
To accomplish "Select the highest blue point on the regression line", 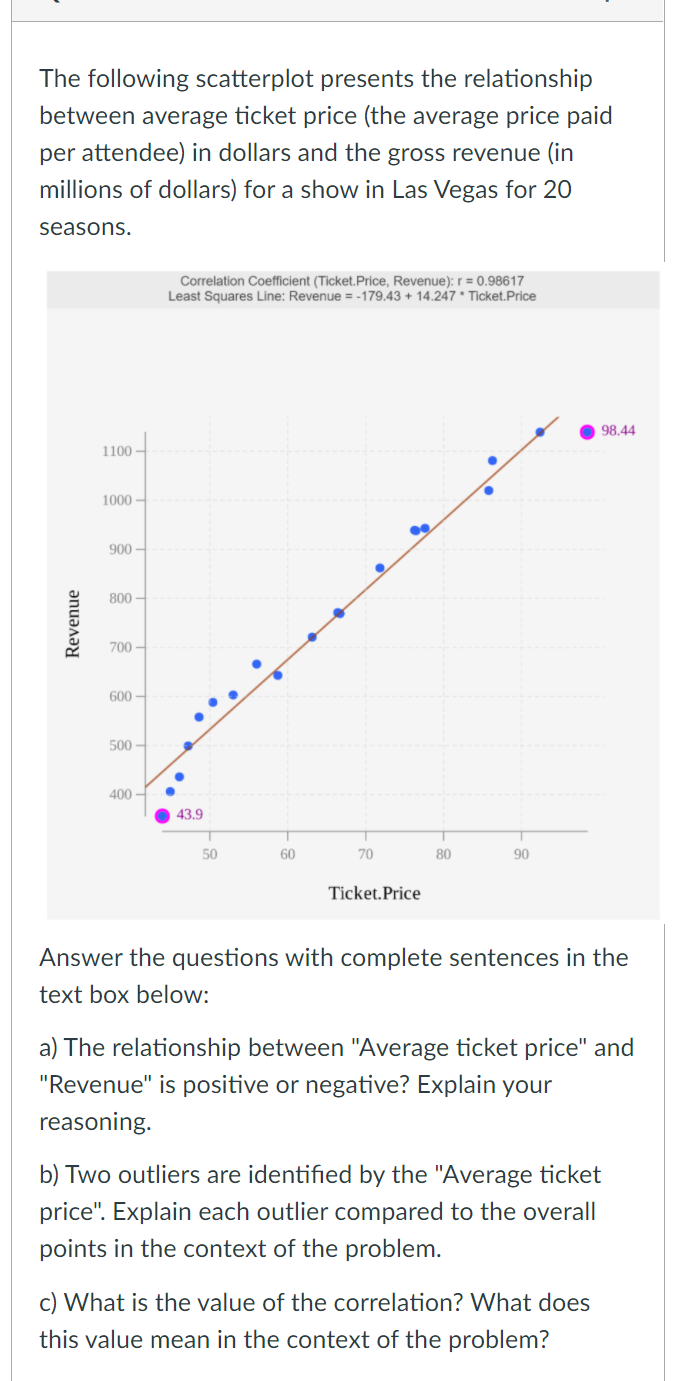I will coord(540,432).
